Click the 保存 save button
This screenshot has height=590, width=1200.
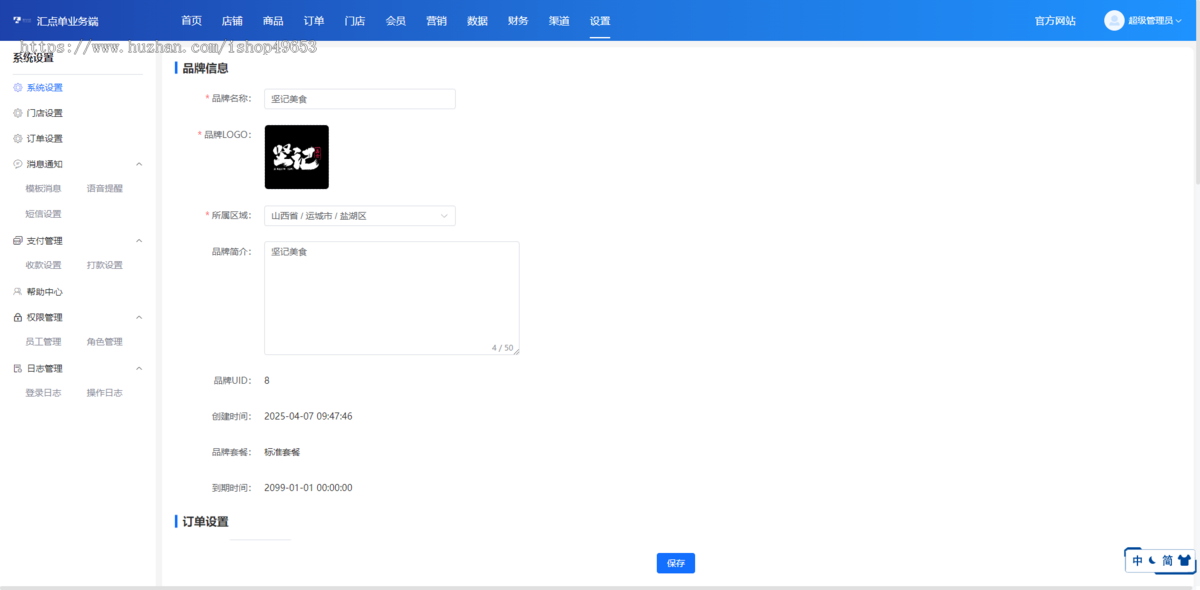(x=676, y=563)
